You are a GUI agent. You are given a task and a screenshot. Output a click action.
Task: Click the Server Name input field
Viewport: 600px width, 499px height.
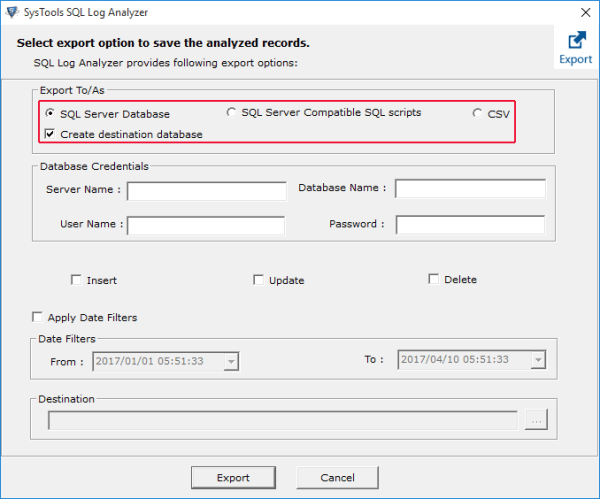coord(206,191)
